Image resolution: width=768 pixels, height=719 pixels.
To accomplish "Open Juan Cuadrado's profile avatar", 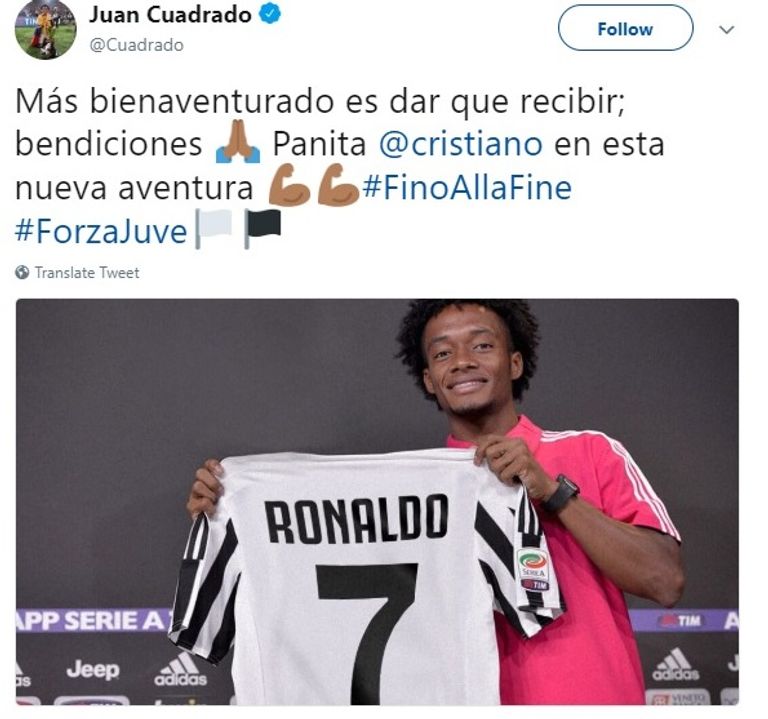I will point(45,28).
